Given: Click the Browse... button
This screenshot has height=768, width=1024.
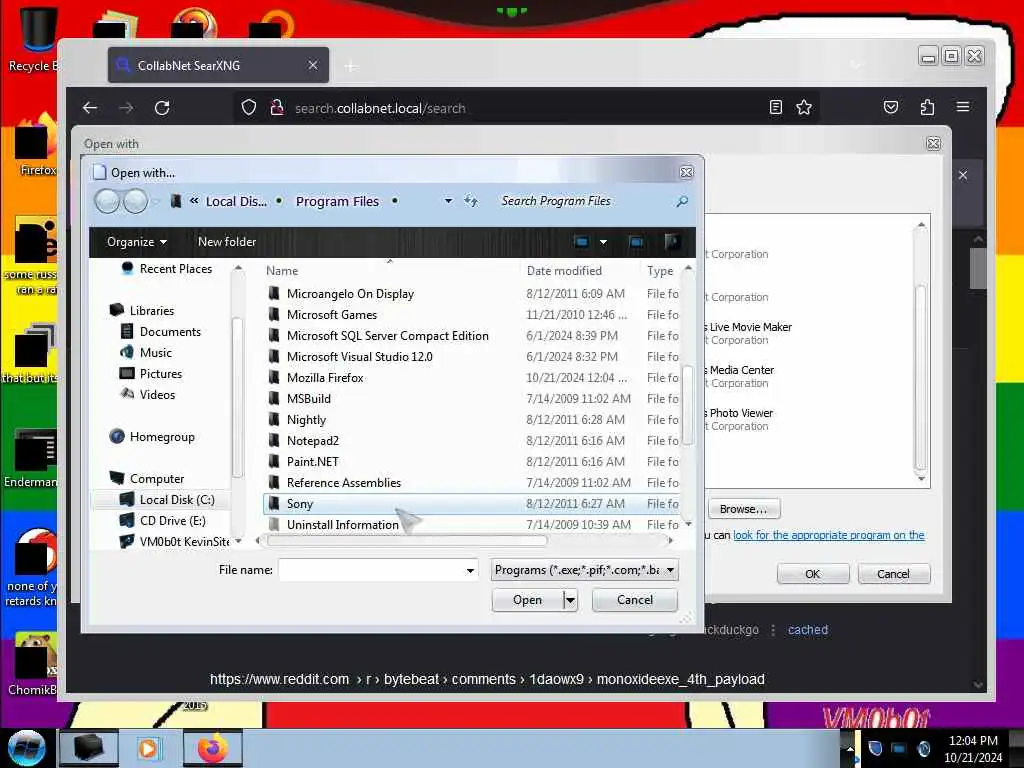Looking at the screenshot, I should point(743,509).
